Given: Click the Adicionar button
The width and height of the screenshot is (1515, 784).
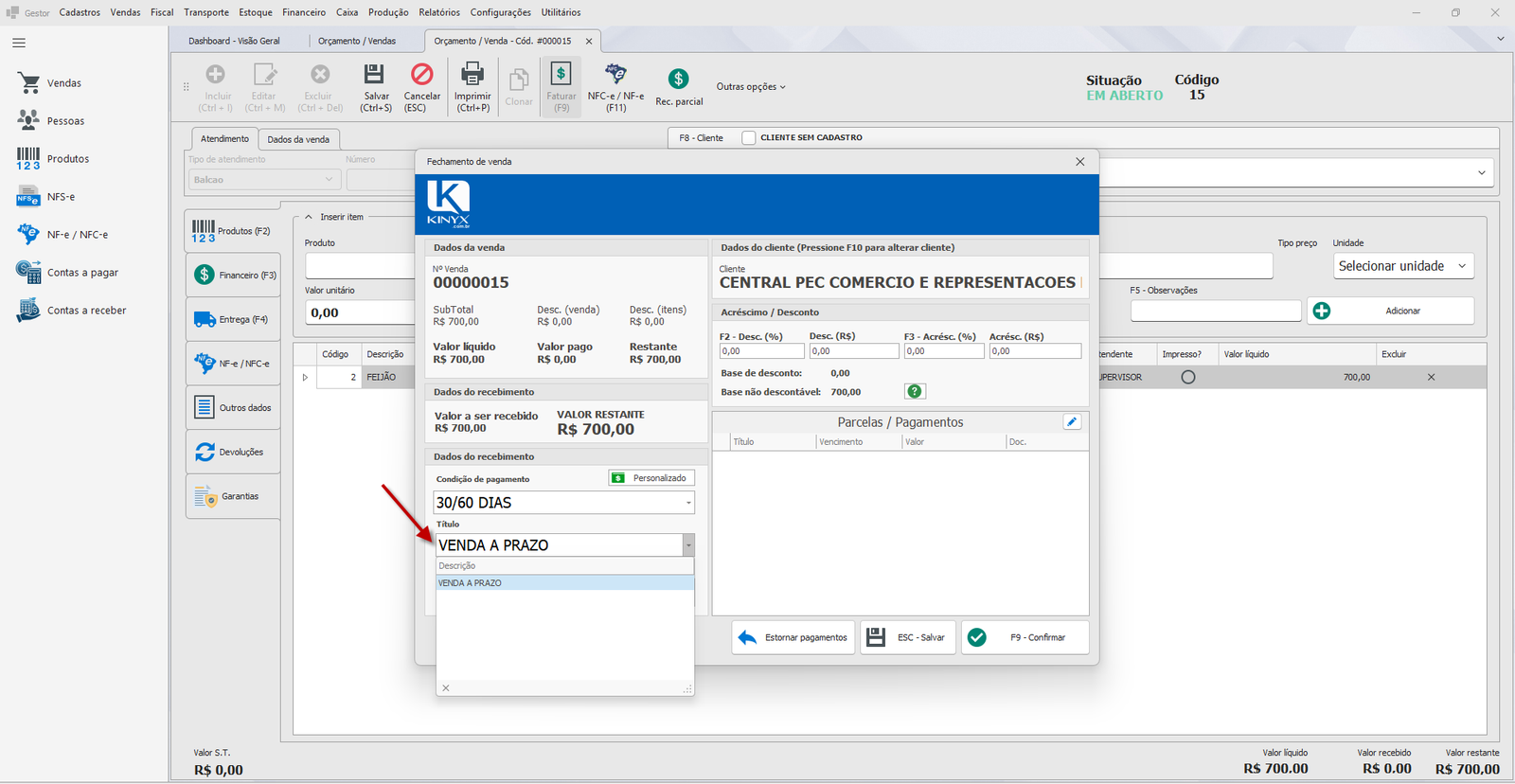Looking at the screenshot, I should pyautogui.click(x=1390, y=311).
